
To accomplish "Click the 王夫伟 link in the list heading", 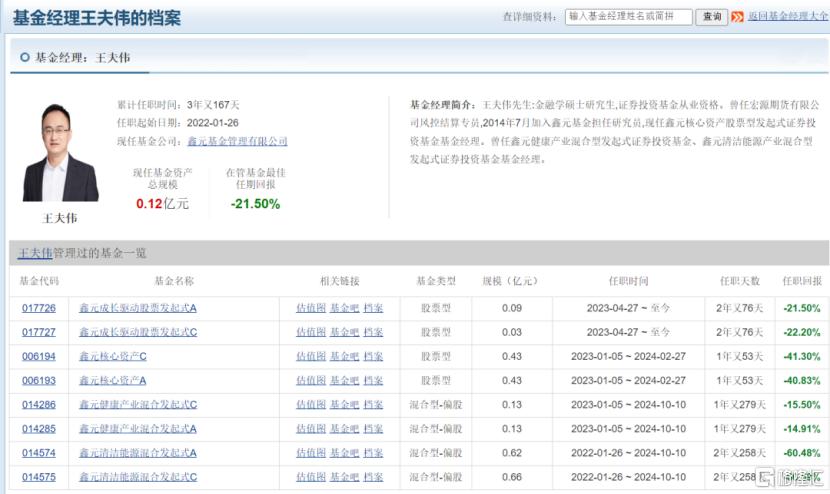I will click(35, 253).
